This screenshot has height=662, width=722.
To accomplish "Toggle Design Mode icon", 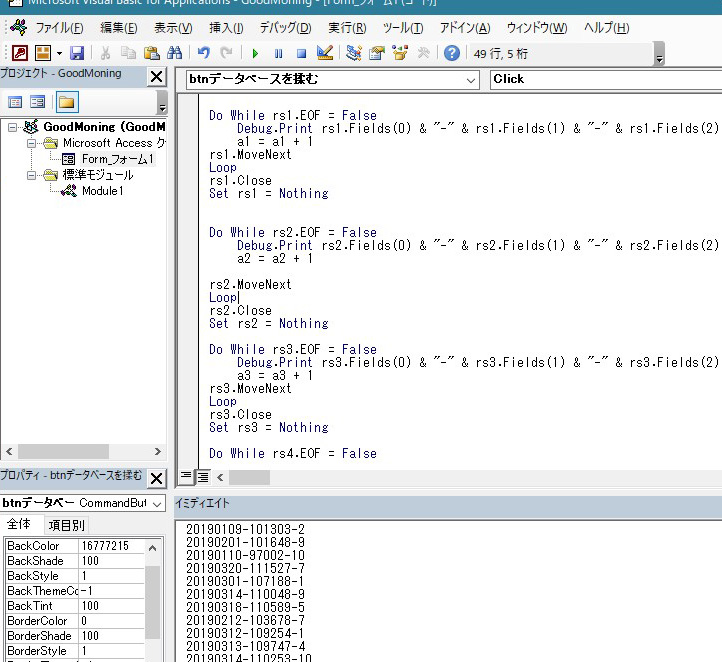I will coord(325,53).
